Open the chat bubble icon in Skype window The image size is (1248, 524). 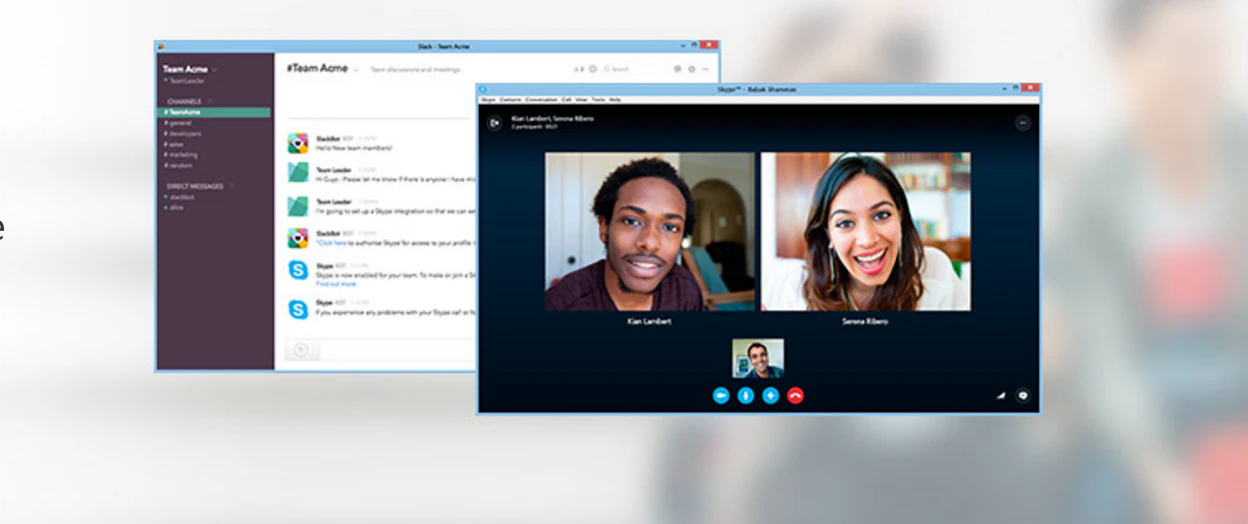point(1022,396)
